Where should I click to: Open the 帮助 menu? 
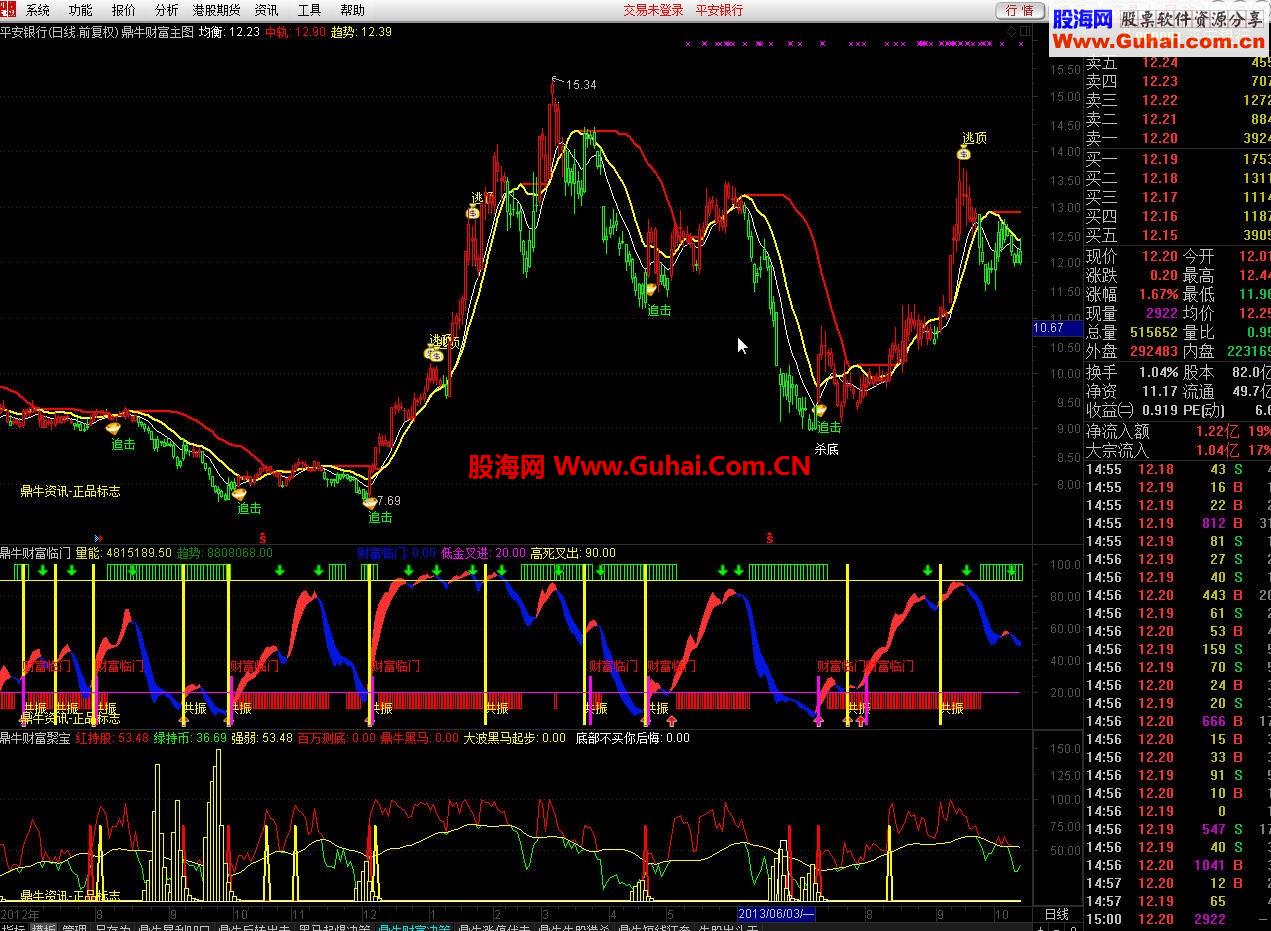coord(353,10)
